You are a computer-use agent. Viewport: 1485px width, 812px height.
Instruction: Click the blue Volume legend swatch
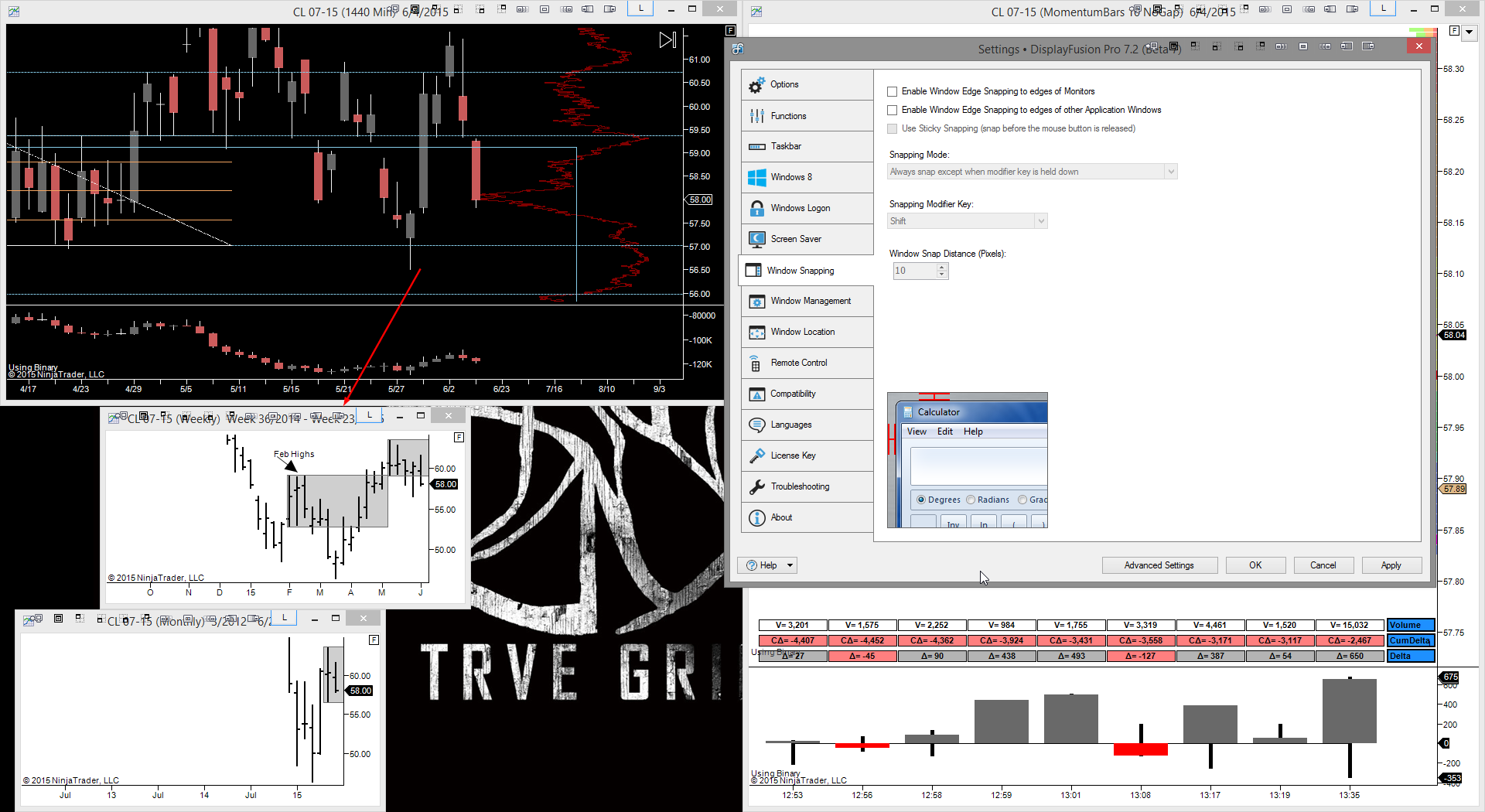[x=1410, y=625]
